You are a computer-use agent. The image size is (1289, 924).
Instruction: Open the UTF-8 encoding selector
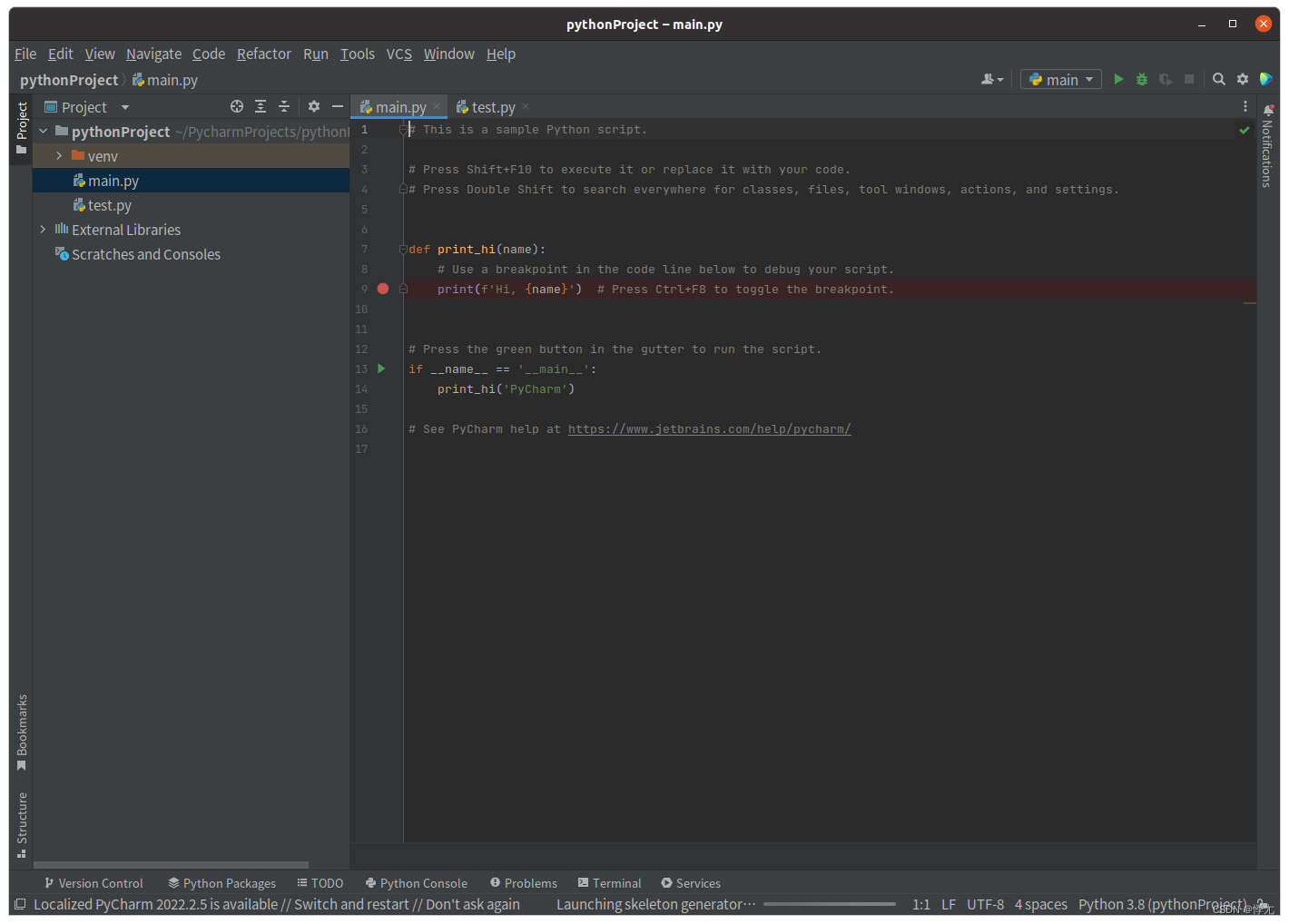[985, 904]
